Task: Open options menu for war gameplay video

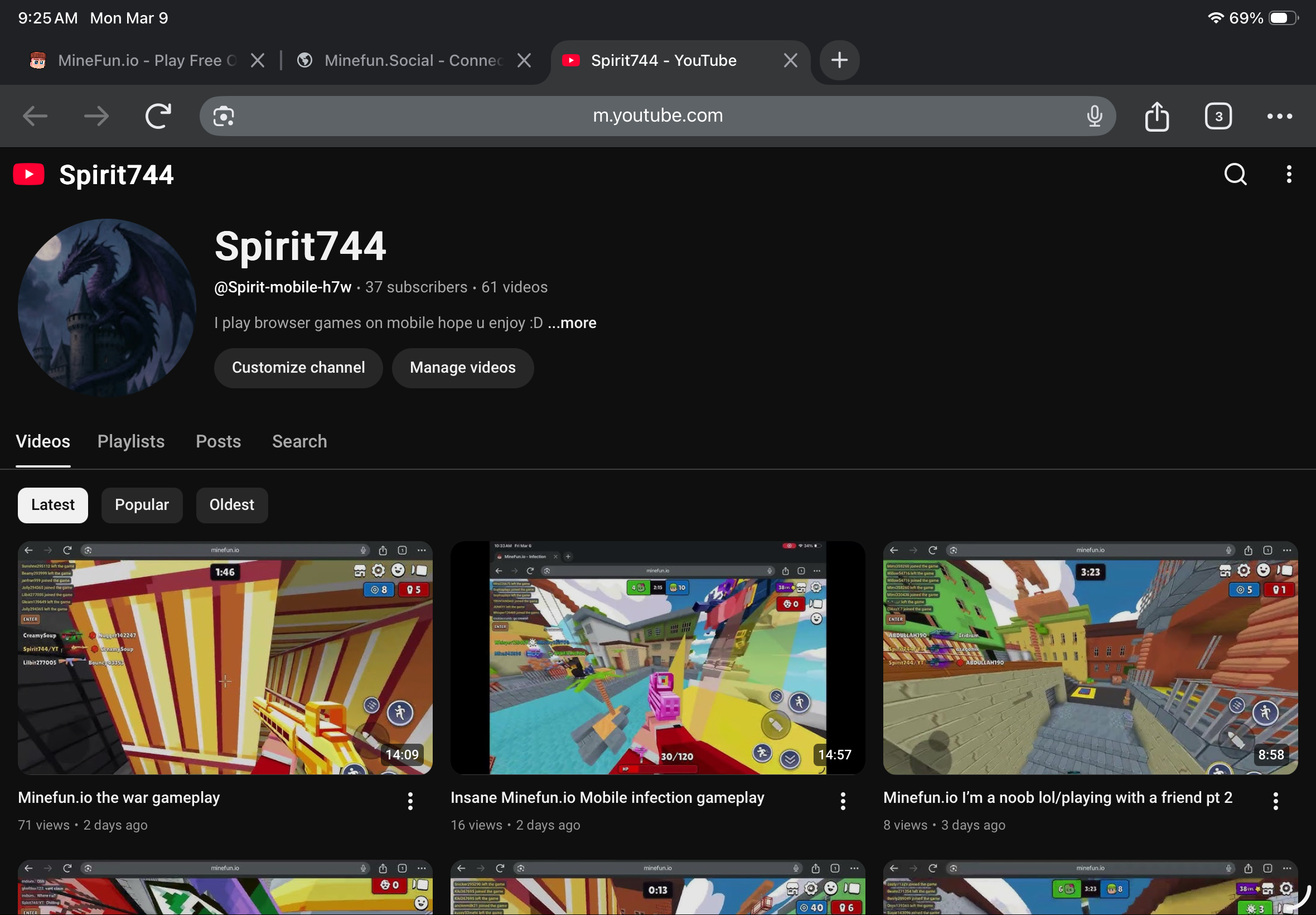Action: click(410, 801)
